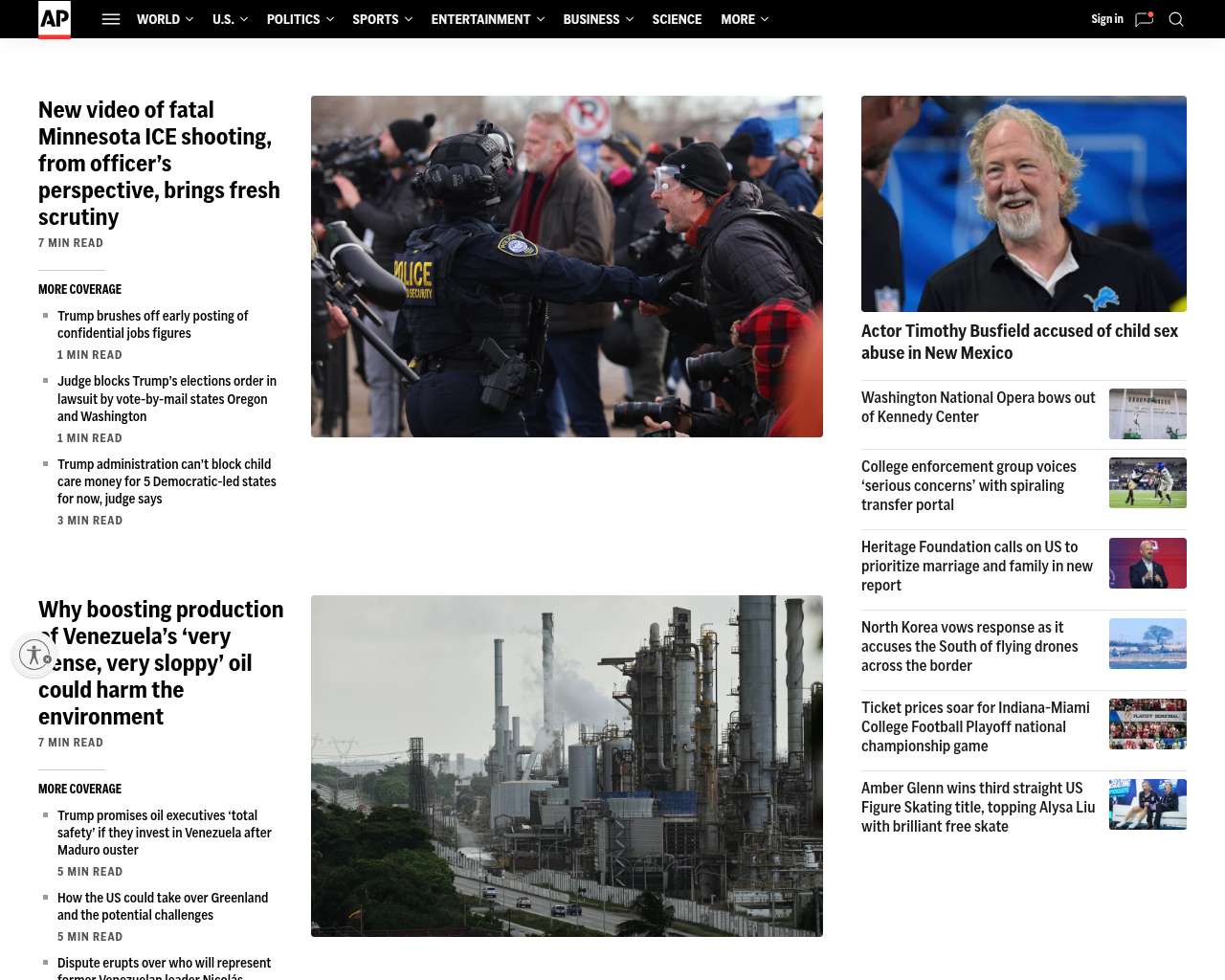The height and width of the screenshot is (980, 1225).
Task: Click the Sign in link
Action: (x=1106, y=19)
